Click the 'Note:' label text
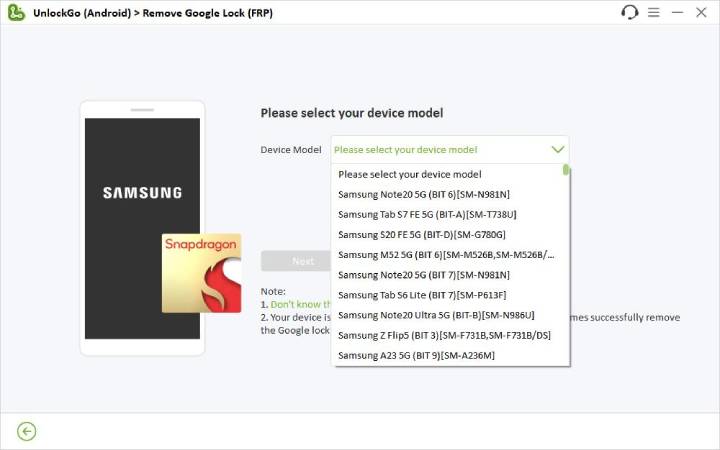 click(273, 291)
